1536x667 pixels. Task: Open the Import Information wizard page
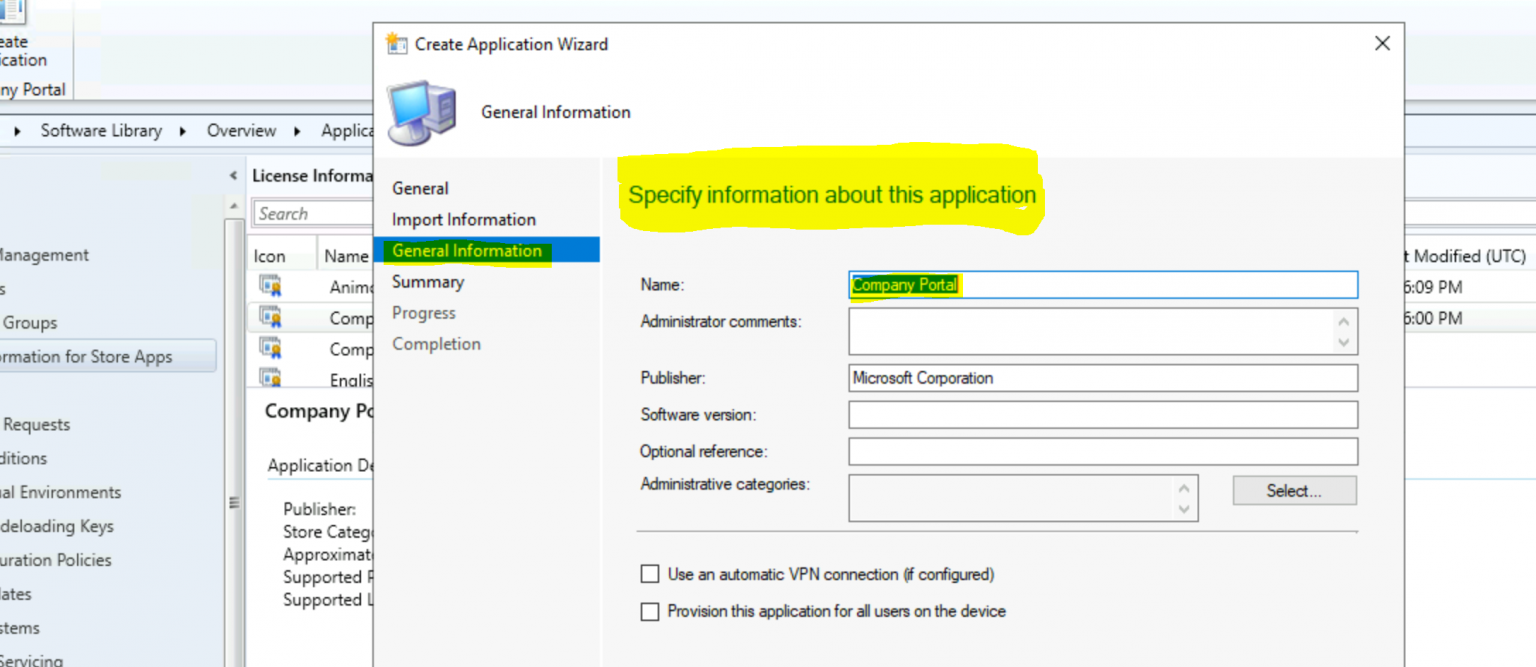tap(463, 219)
